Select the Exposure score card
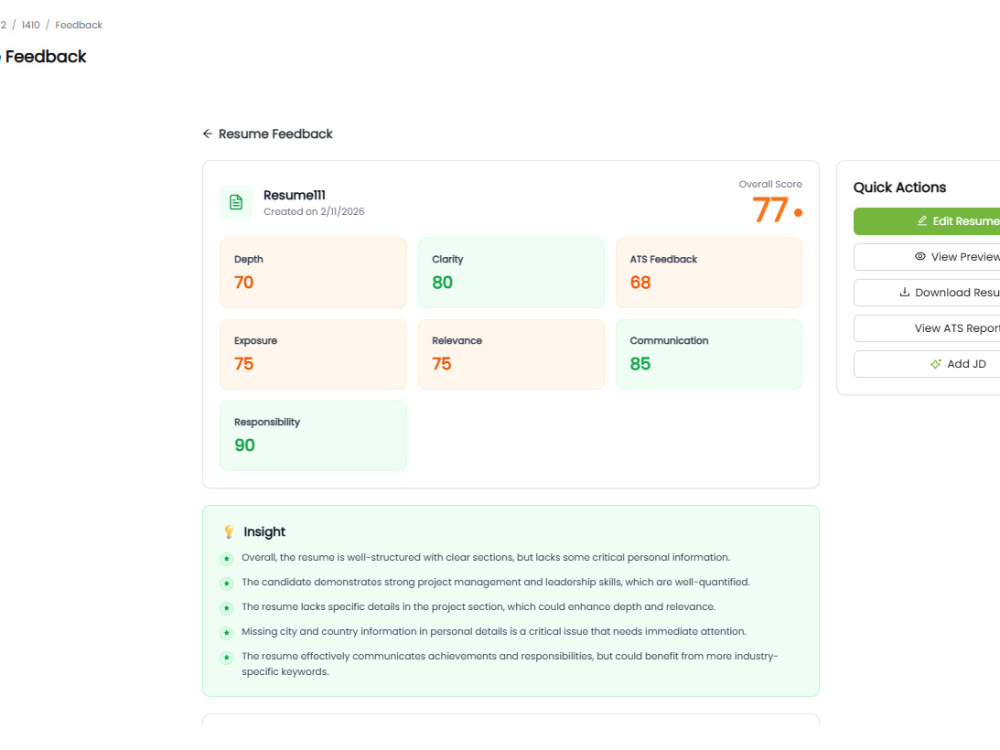Screen dimensions: 1000x750 (x=313, y=355)
